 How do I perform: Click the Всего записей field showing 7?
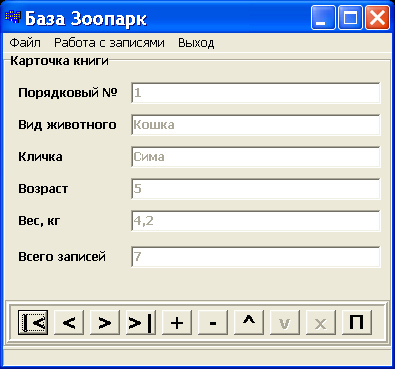pos(256,257)
